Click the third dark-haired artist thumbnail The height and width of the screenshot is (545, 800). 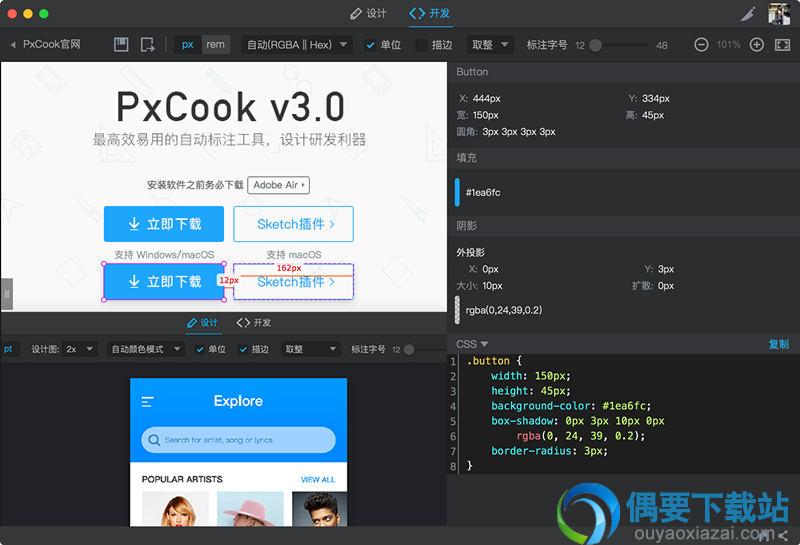pos(319,508)
